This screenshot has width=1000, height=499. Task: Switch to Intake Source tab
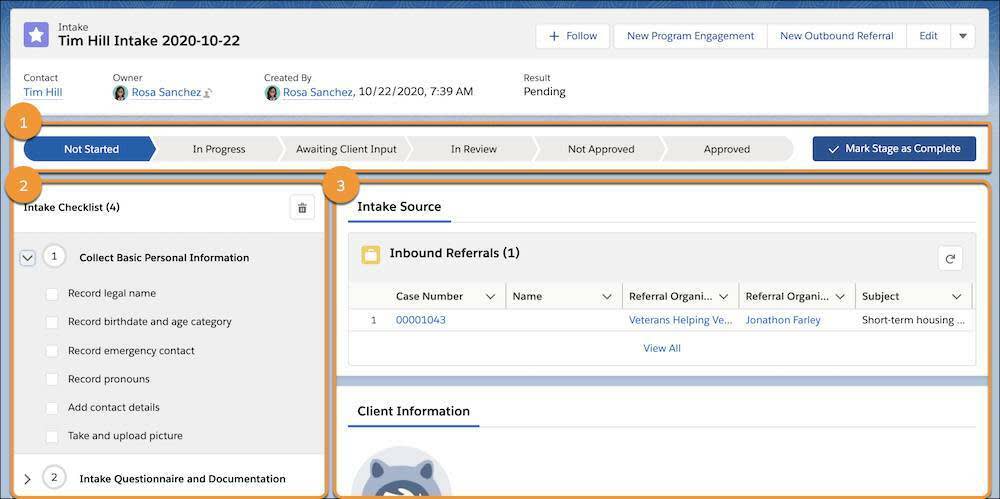[399, 207]
